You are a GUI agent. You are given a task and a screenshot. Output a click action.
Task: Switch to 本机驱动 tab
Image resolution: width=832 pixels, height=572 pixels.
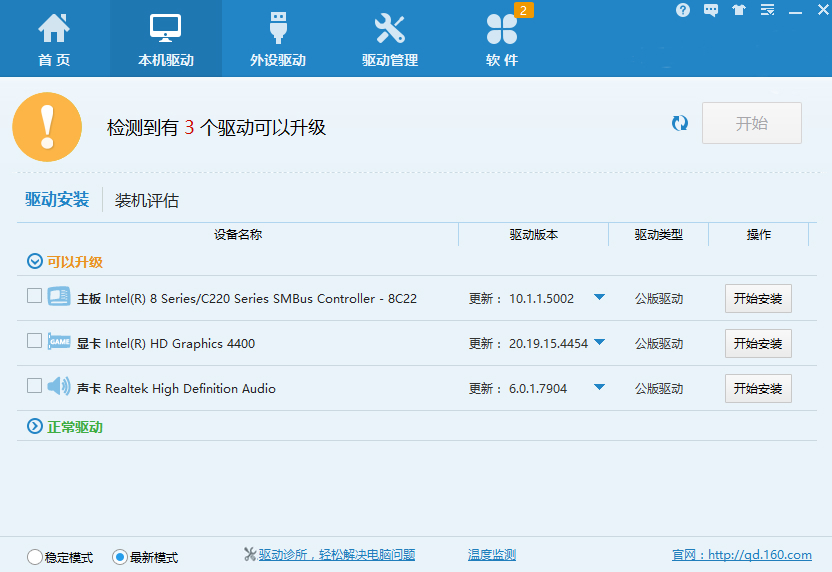tap(166, 39)
